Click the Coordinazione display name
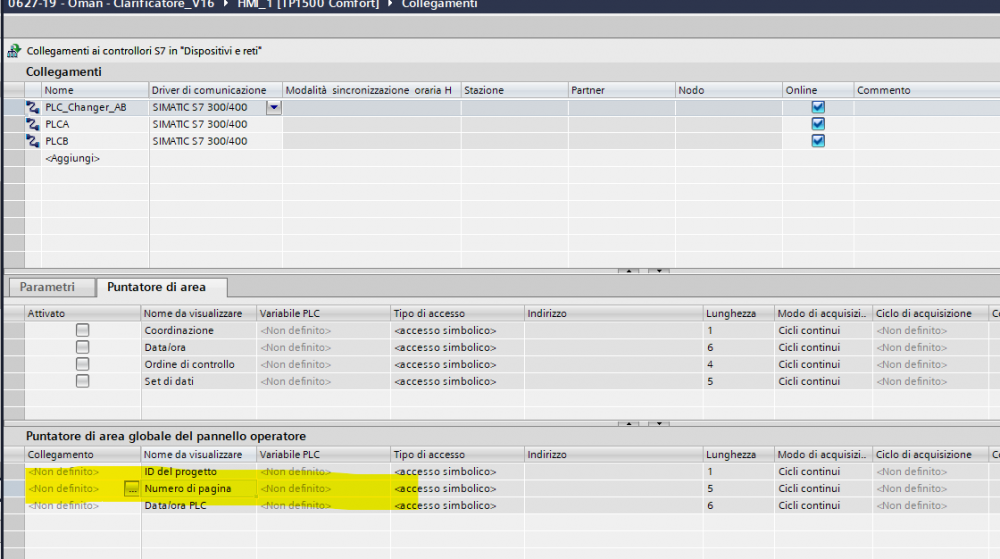This screenshot has width=1000, height=559. tap(179, 330)
